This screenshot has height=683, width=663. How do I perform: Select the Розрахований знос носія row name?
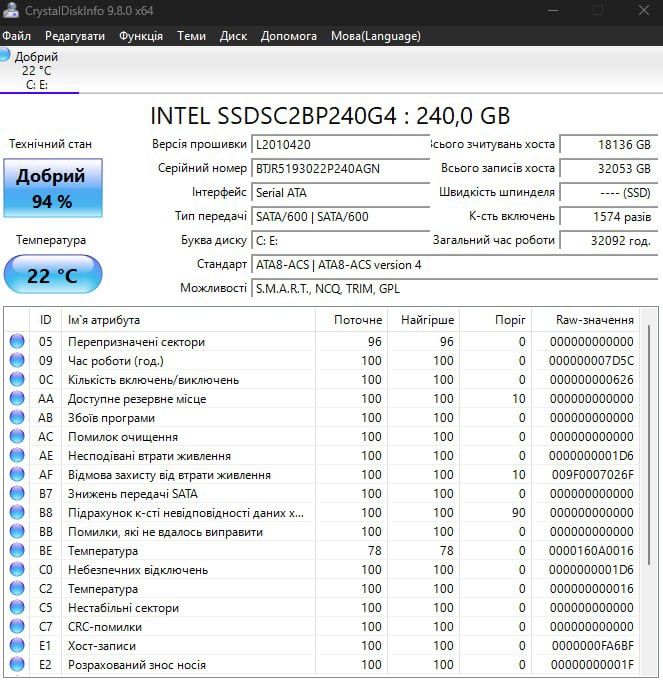(137, 665)
